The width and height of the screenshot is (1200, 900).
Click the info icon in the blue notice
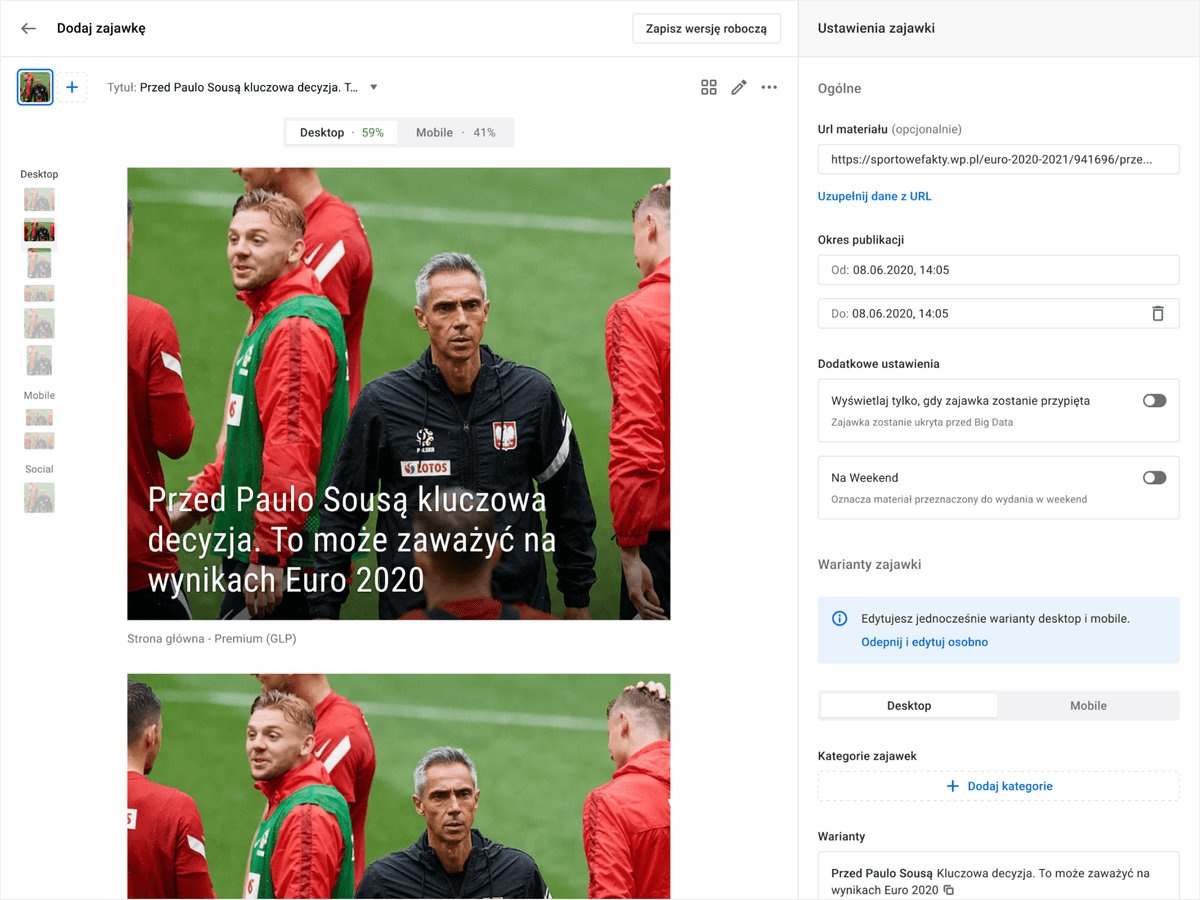pos(840,619)
